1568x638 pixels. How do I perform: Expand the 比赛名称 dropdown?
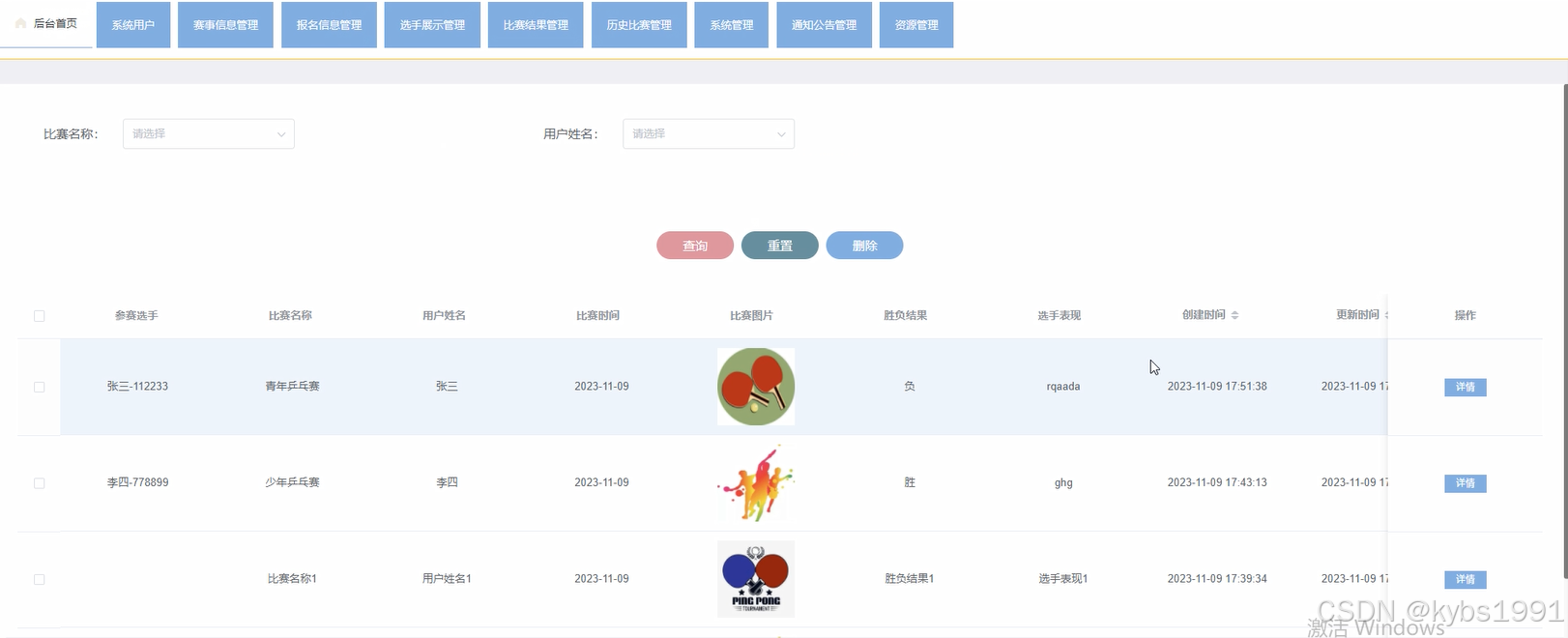(x=209, y=133)
